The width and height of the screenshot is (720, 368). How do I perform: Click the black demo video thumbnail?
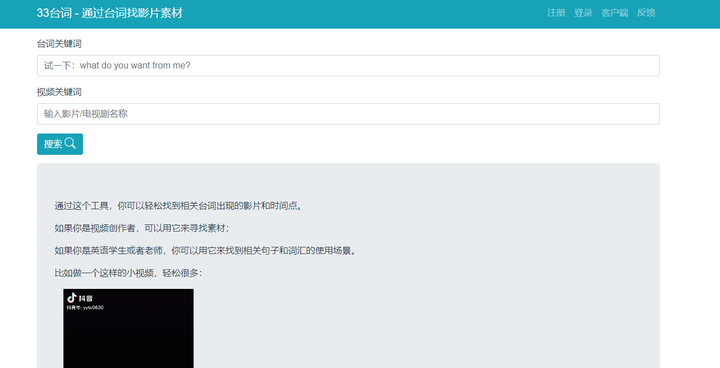129,328
